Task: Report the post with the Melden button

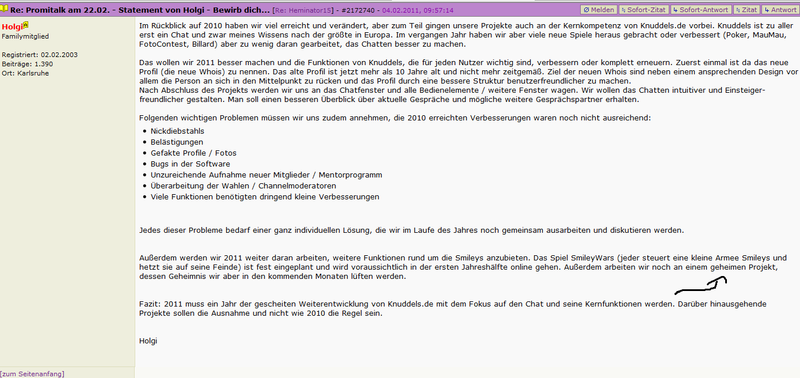Action: (598, 10)
